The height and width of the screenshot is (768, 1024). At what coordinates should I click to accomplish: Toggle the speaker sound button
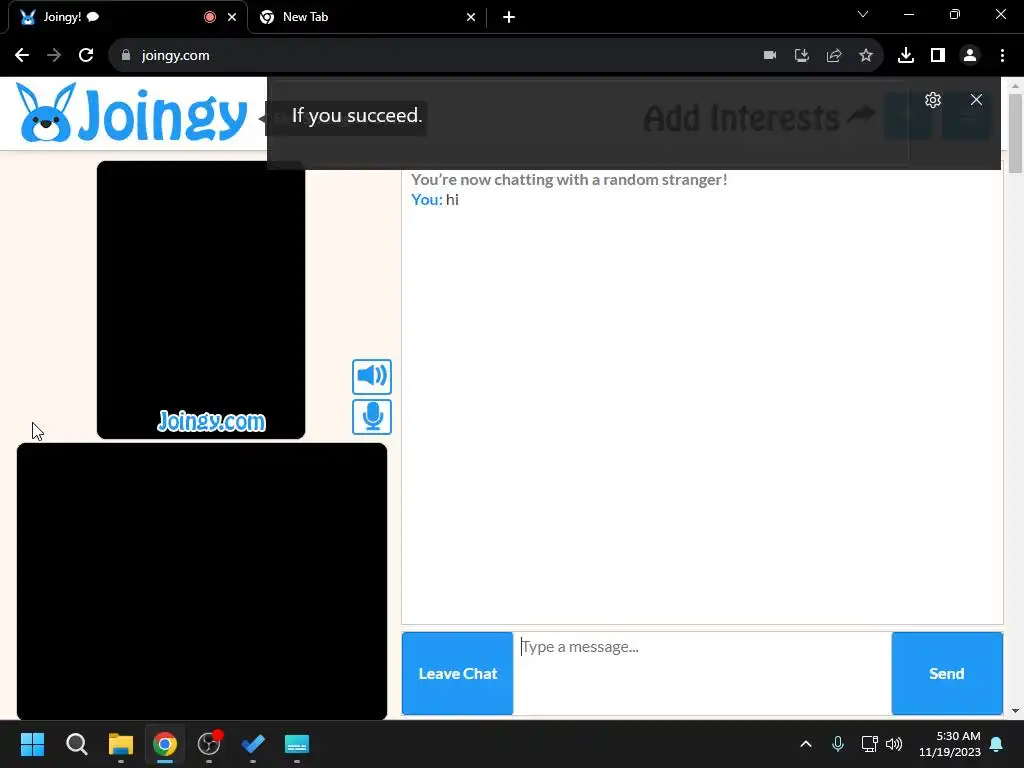(372, 376)
